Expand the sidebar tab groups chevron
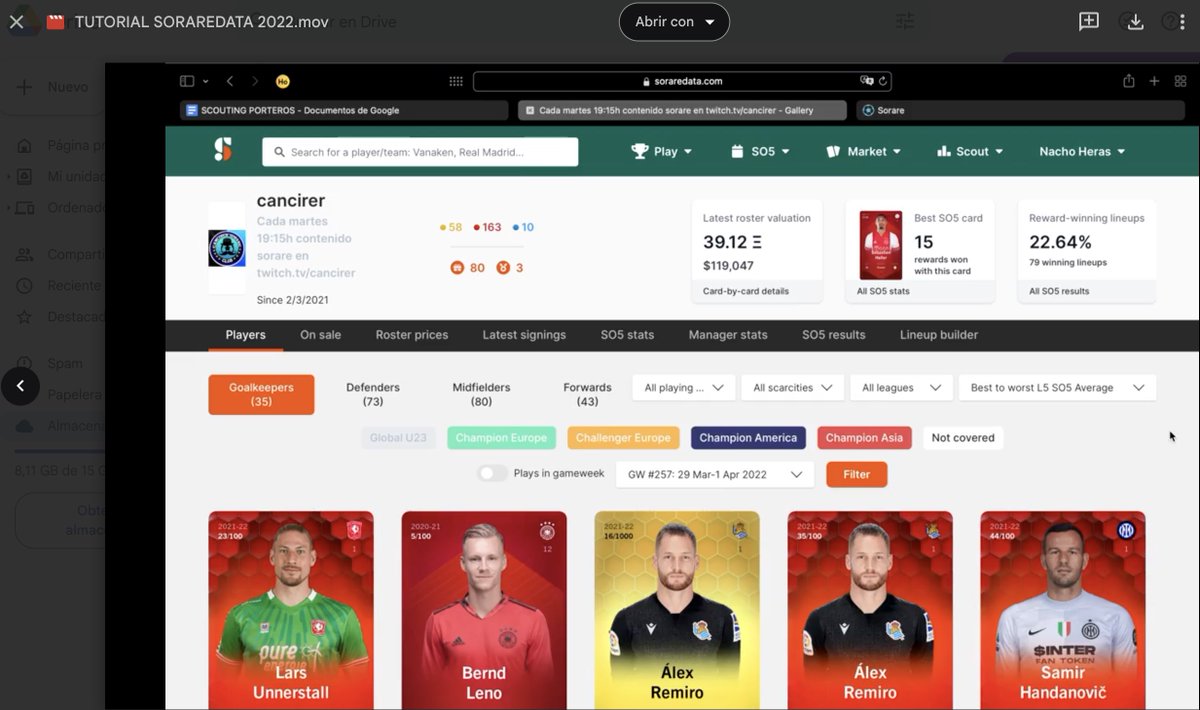Viewport: 1200px width, 710px height. click(205, 81)
